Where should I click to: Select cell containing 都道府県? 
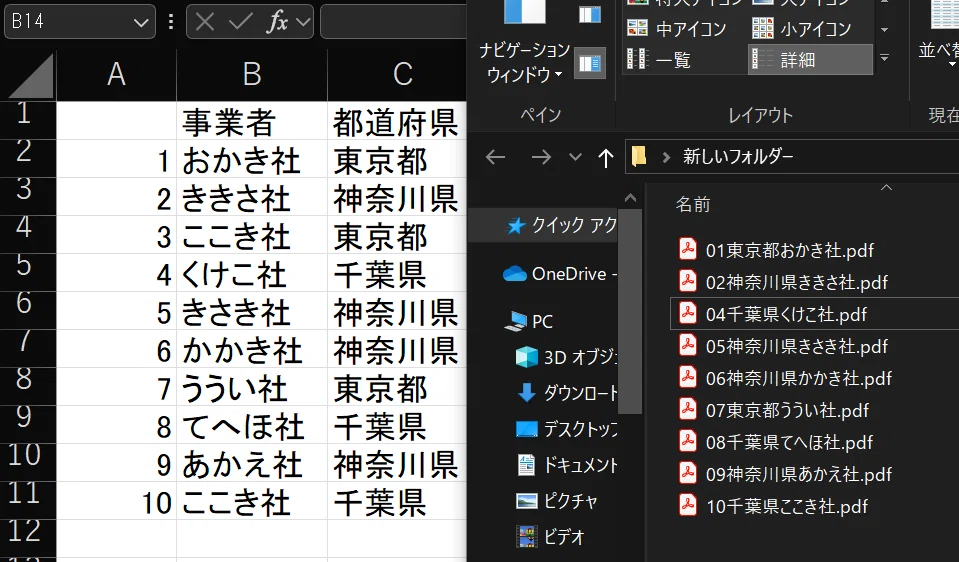coord(397,121)
